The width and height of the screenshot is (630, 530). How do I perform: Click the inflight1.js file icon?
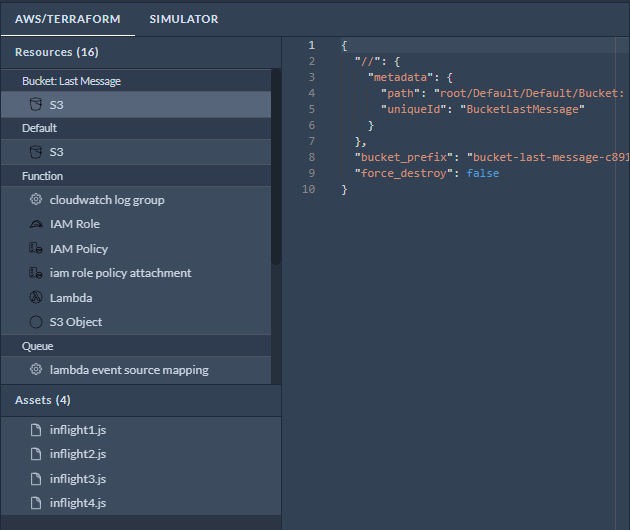36,430
